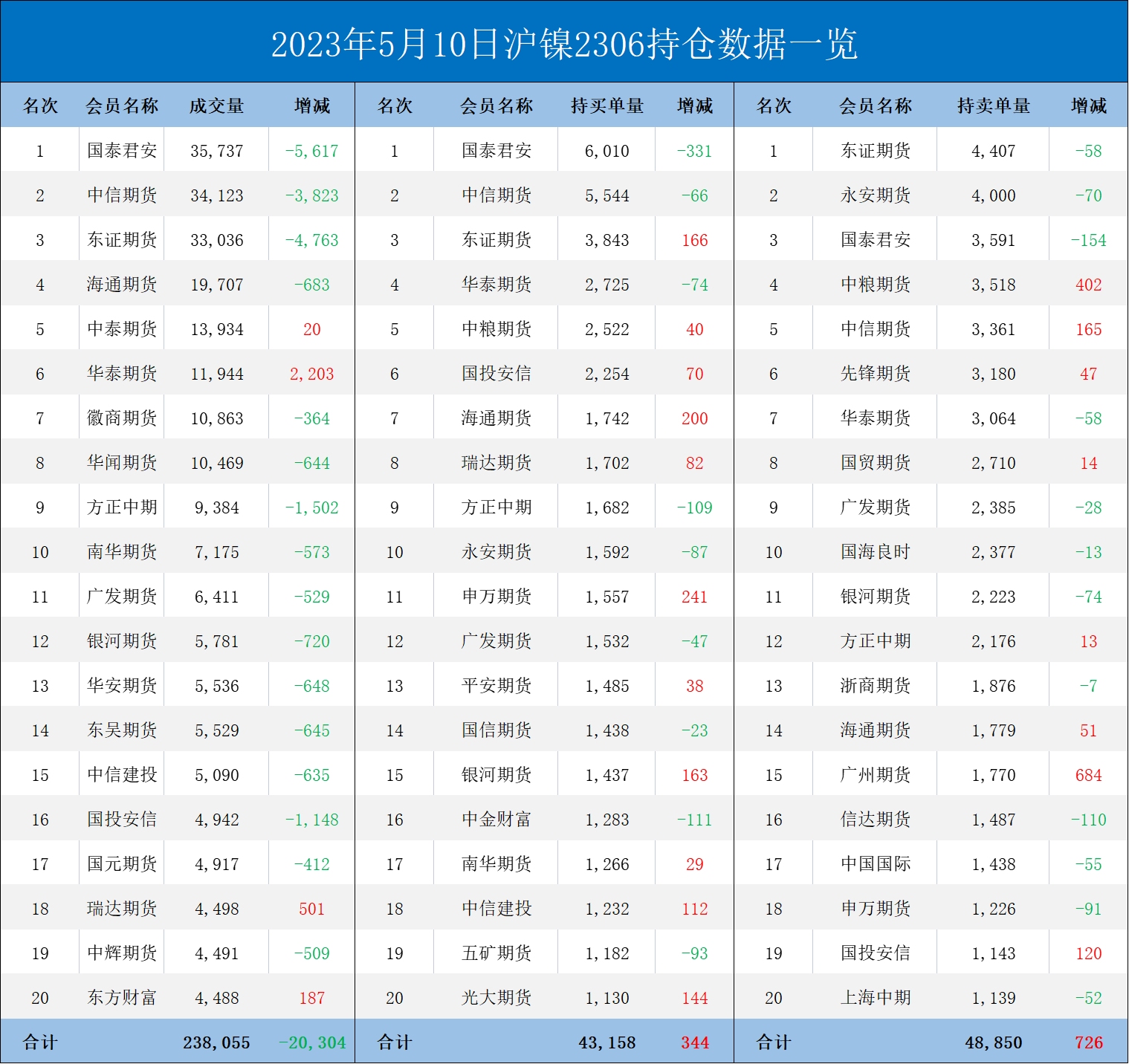Select the 持卖单量 column header
Image resolution: width=1129 pixels, height=1064 pixels.
(x=993, y=106)
